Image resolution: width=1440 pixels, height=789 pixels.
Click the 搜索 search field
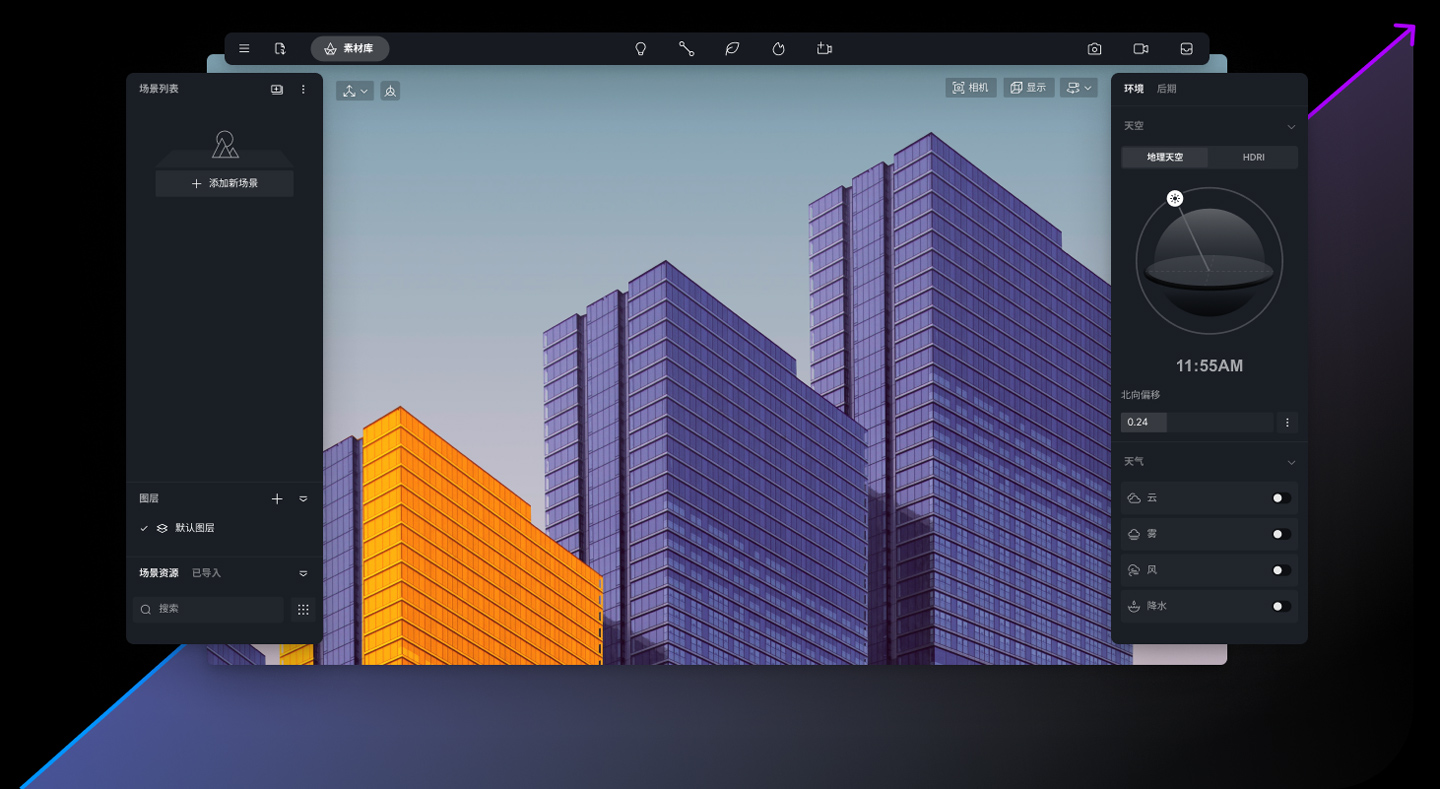208,609
